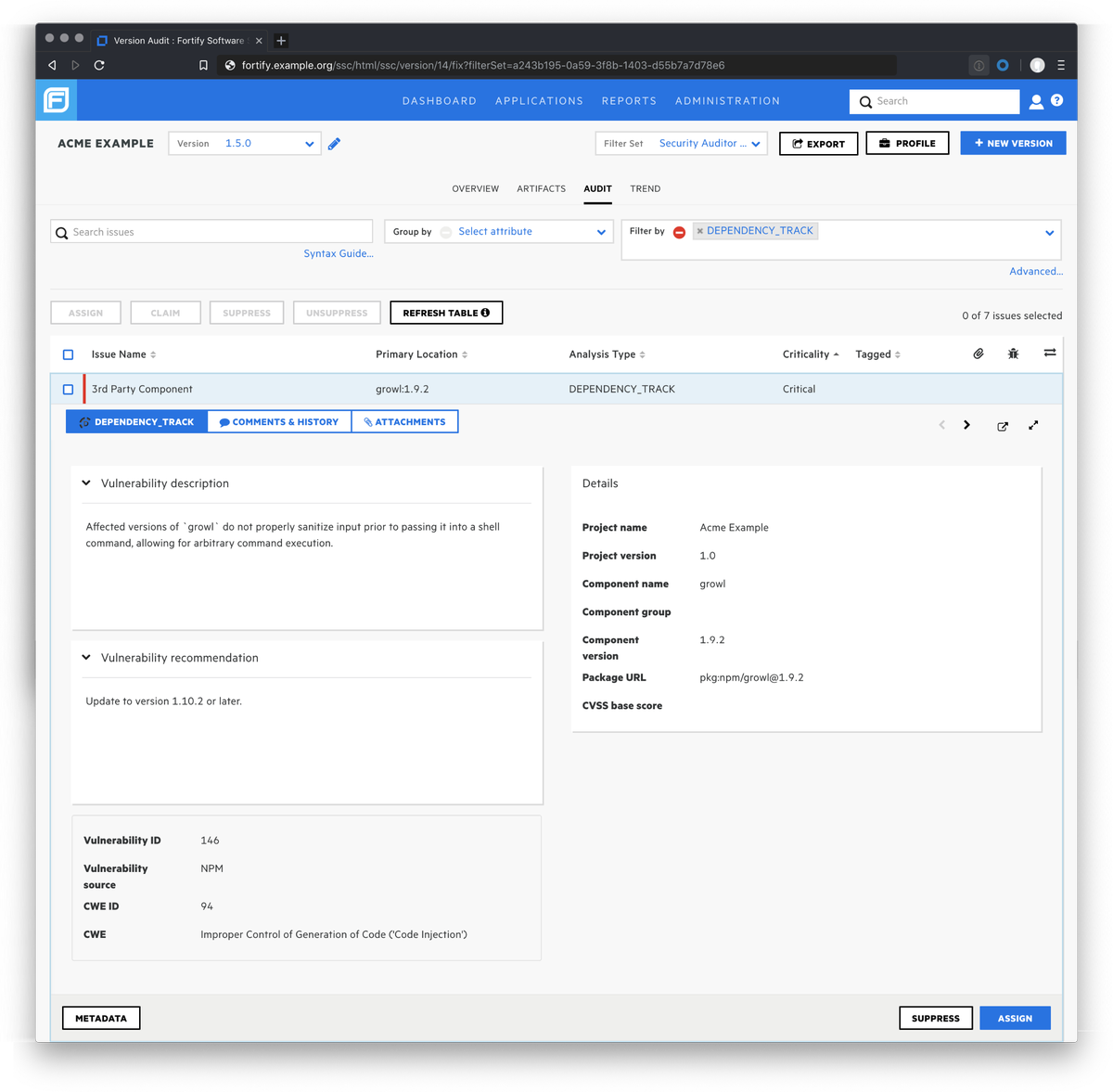Click the Export button
Viewport: 1113px width, 1092px height.
[x=818, y=144]
